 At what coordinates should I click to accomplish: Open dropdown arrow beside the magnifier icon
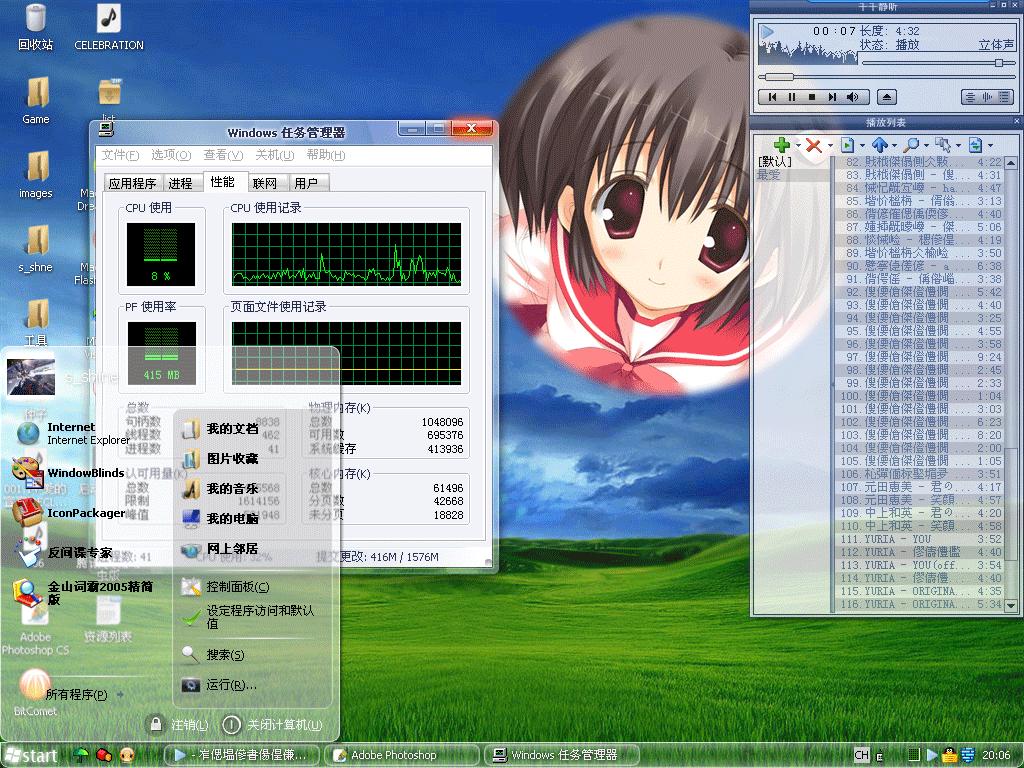point(927,146)
